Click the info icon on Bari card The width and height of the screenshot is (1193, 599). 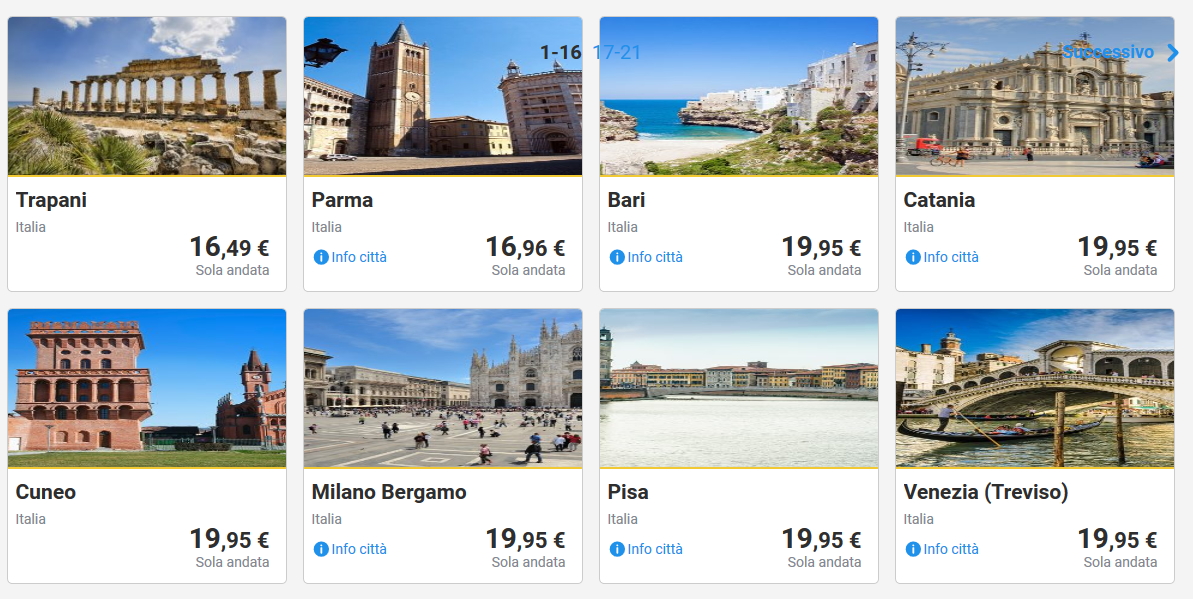617,257
